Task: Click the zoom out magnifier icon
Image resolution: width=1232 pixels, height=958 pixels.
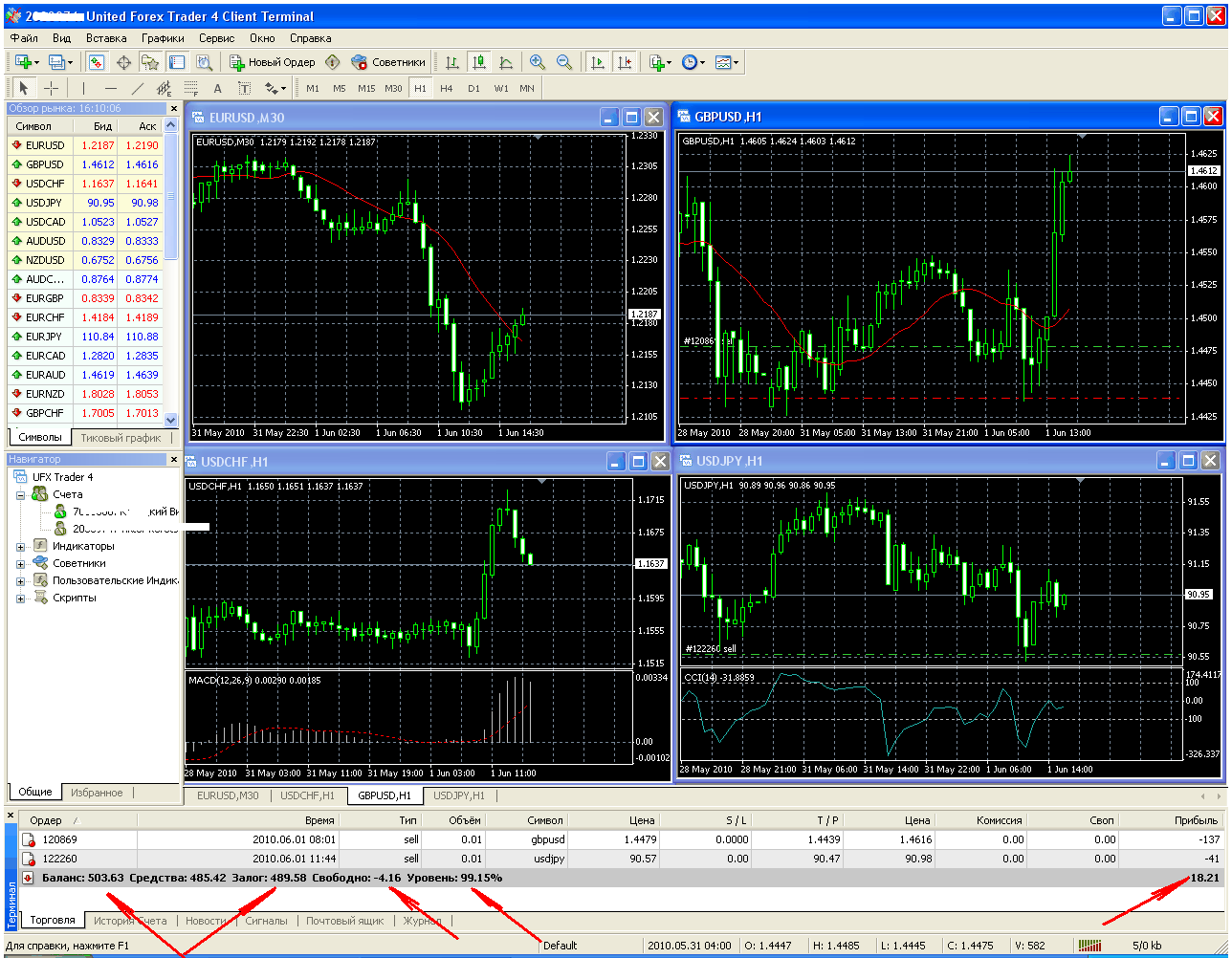Action: pos(564,62)
